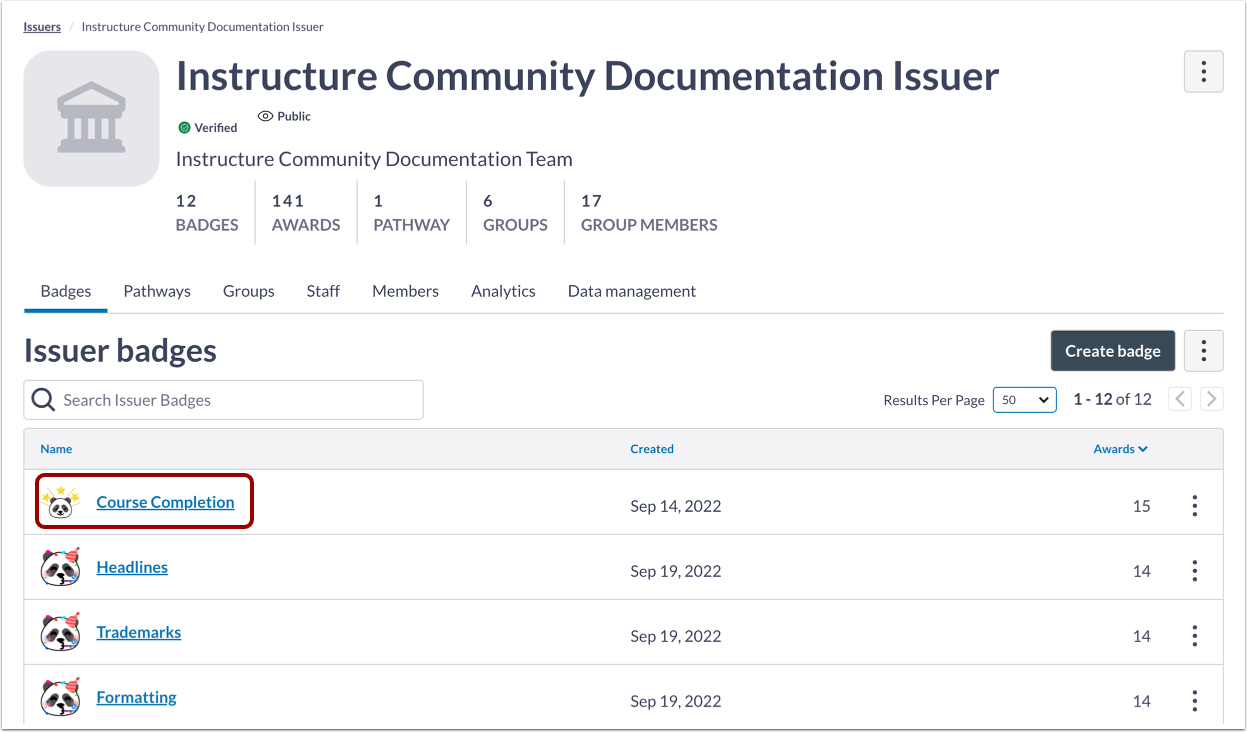
Task: Click the 15 awards count
Action: pyautogui.click(x=1142, y=506)
